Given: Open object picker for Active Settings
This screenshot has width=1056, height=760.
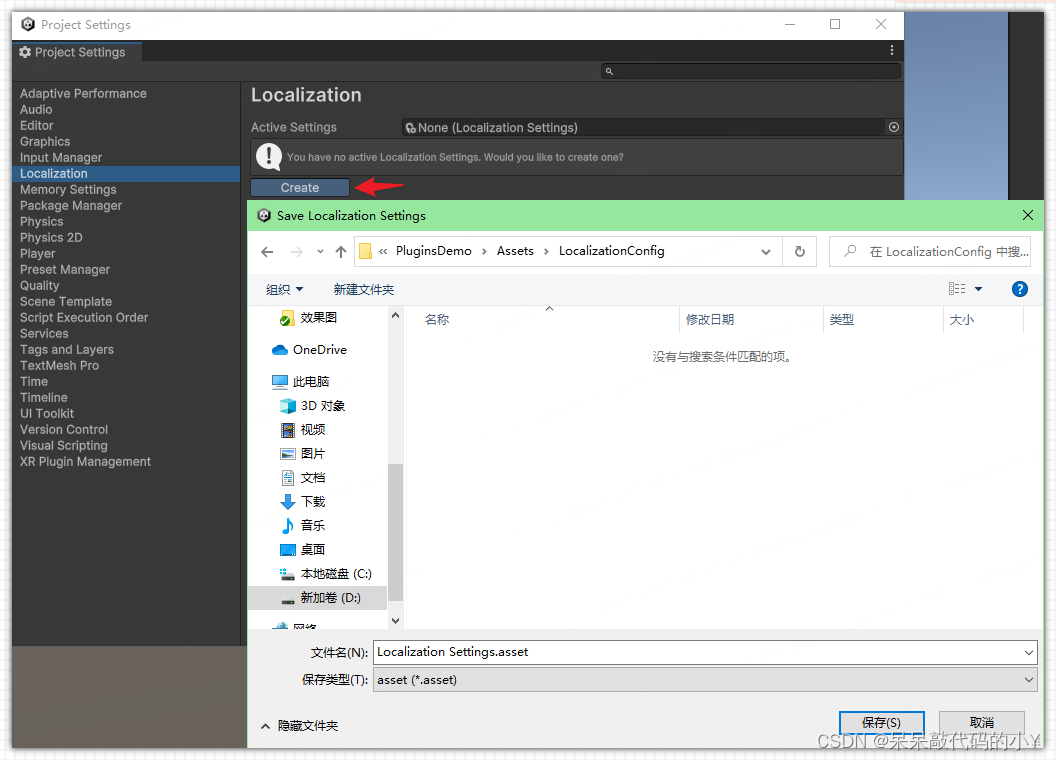Looking at the screenshot, I should pyautogui.click(x=894, y=127).
